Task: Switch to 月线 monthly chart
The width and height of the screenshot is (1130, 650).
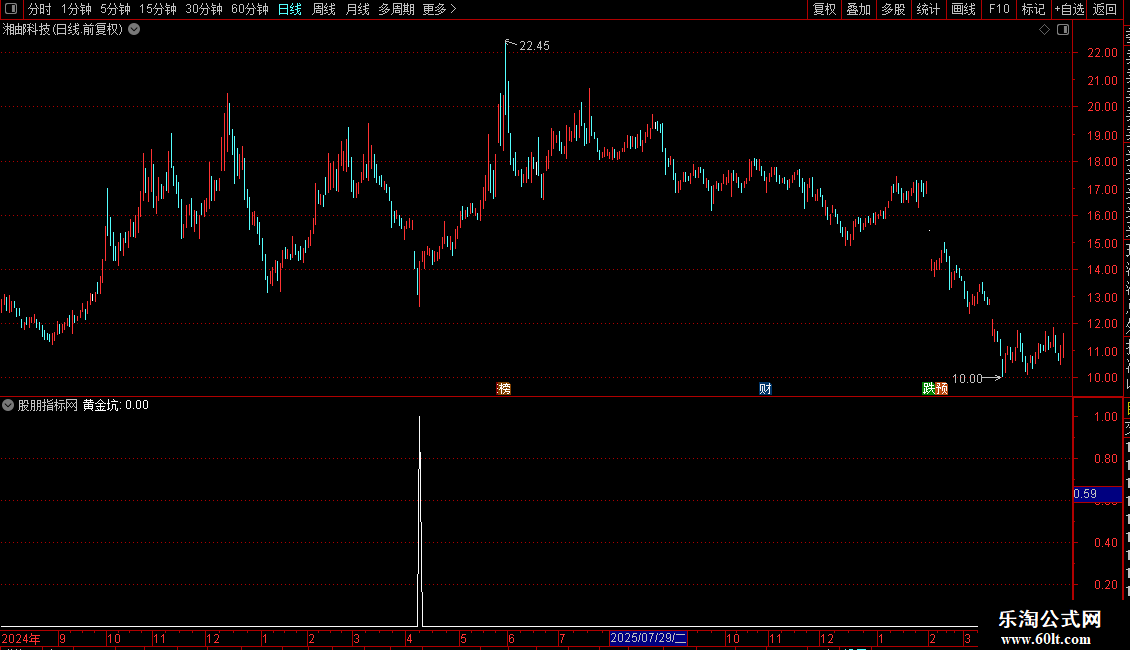Action: [357, 9]
